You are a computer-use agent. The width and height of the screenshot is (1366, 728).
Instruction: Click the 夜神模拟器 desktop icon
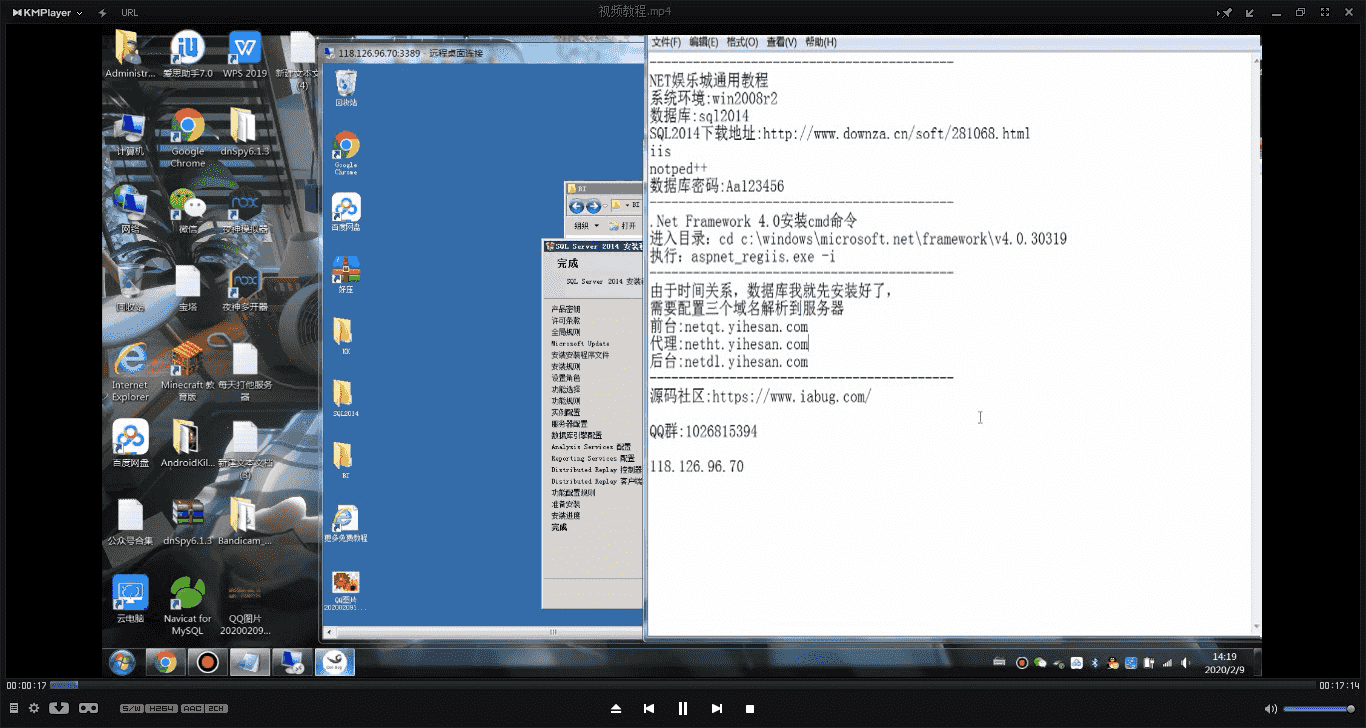click(x=244, y=210)
